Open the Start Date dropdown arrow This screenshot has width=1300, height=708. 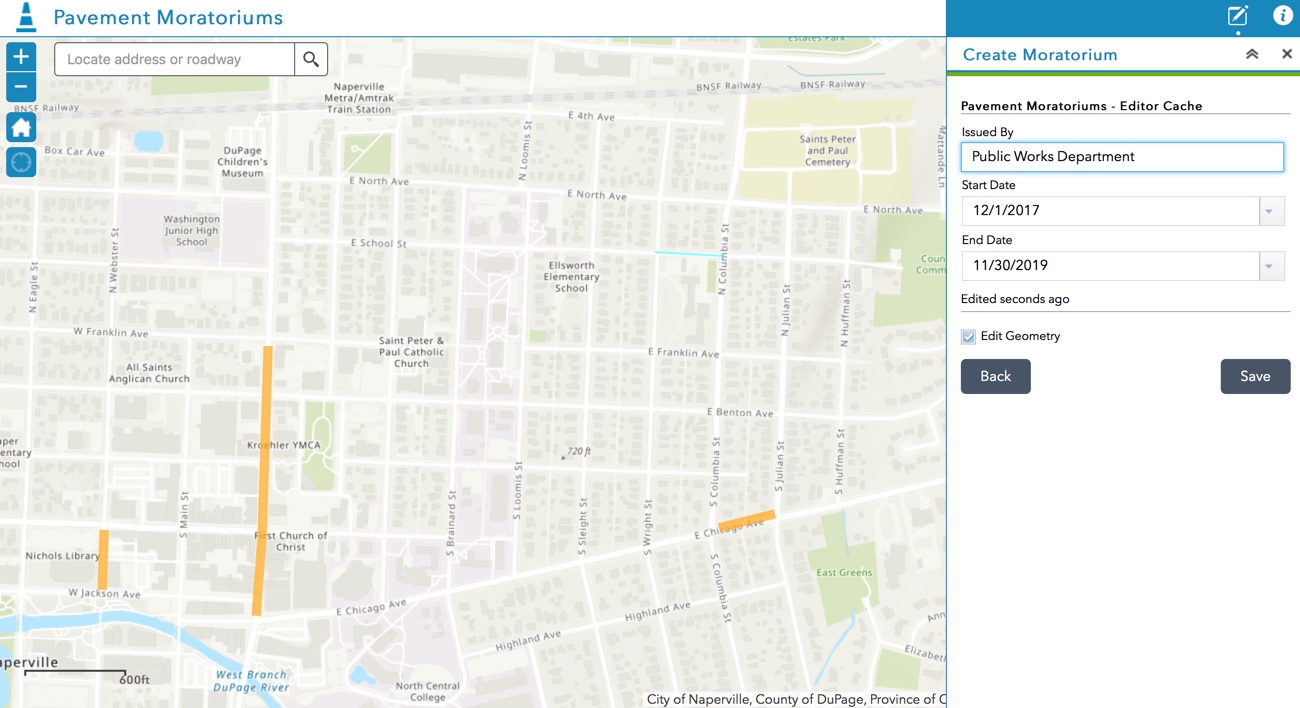[x=1271, y=211]
